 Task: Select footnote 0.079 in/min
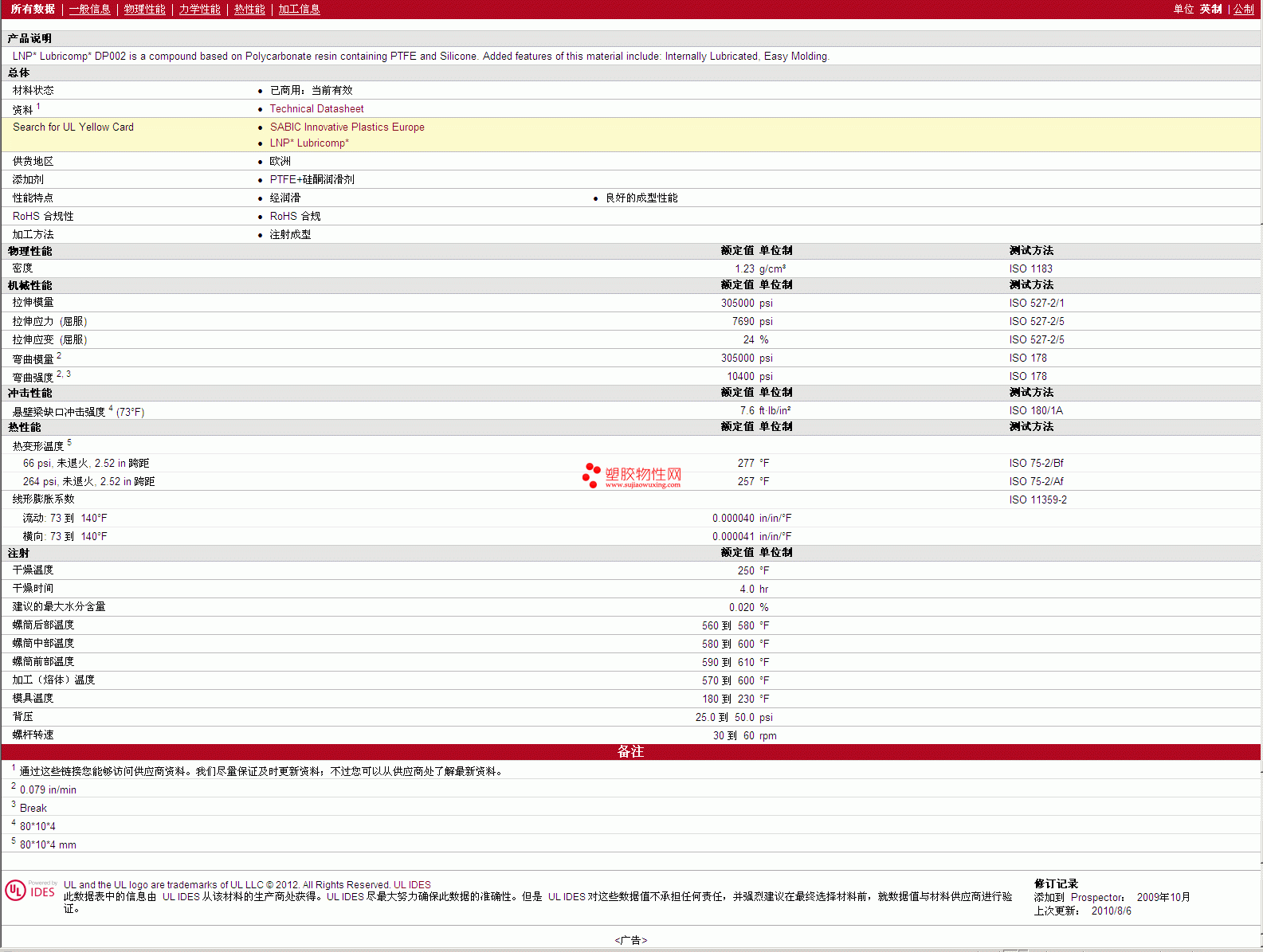click(x=48, y=789)
